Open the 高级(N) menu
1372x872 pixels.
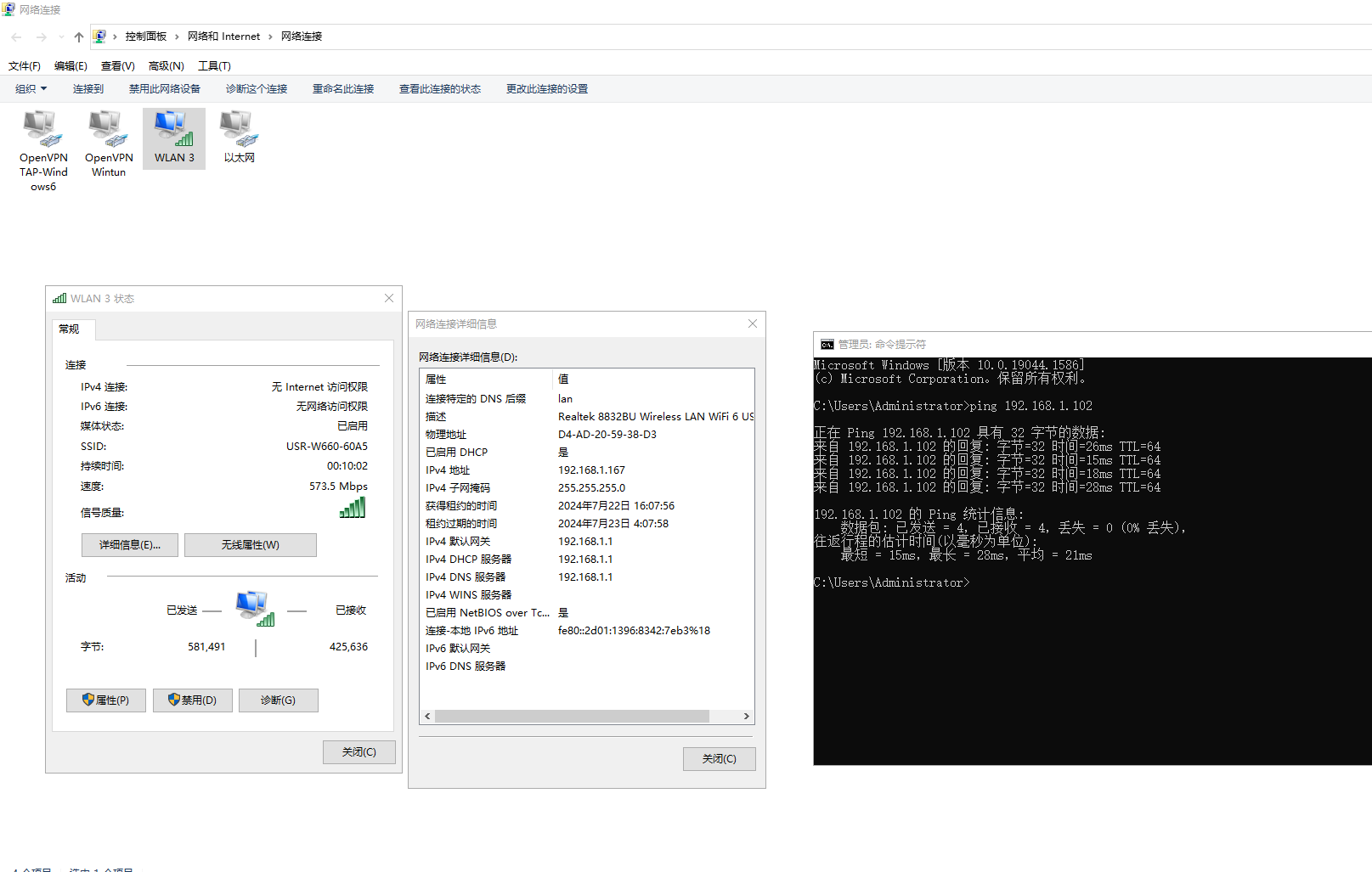[x=166, y=66]
